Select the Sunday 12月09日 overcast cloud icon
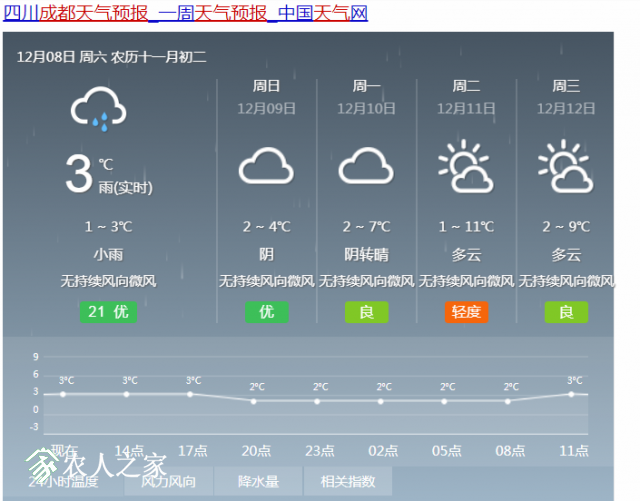Viewport: 640px width, 501px height. [x=266, y=165]
